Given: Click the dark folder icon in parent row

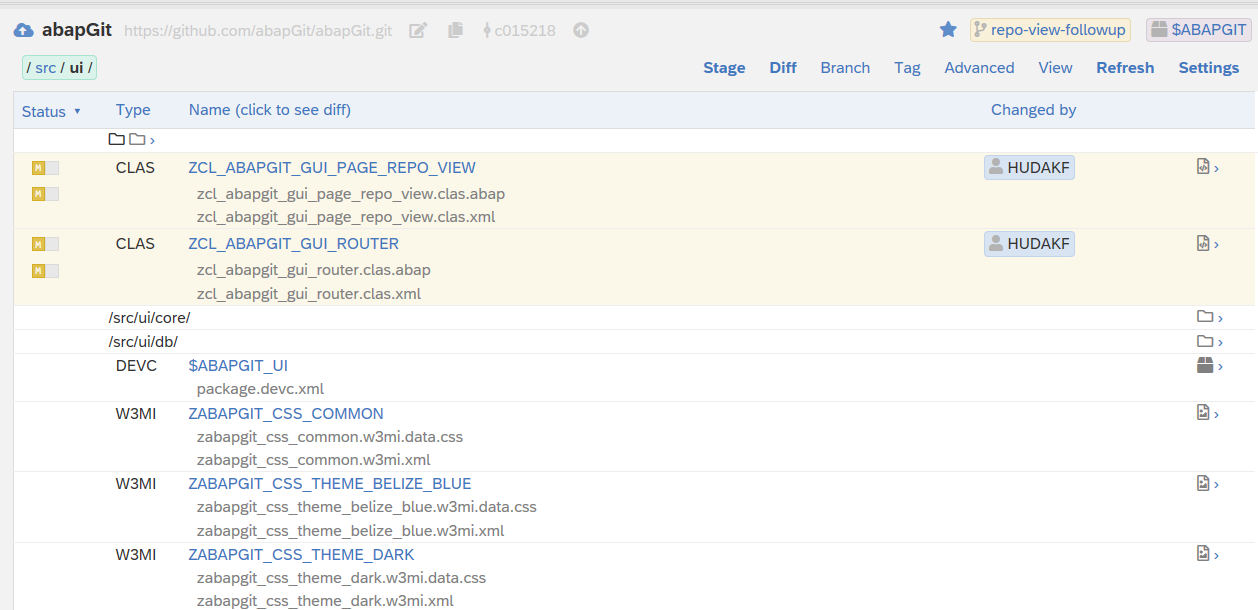Looking at the screenshot, I should pyautogui.click(x=116, y=139).
